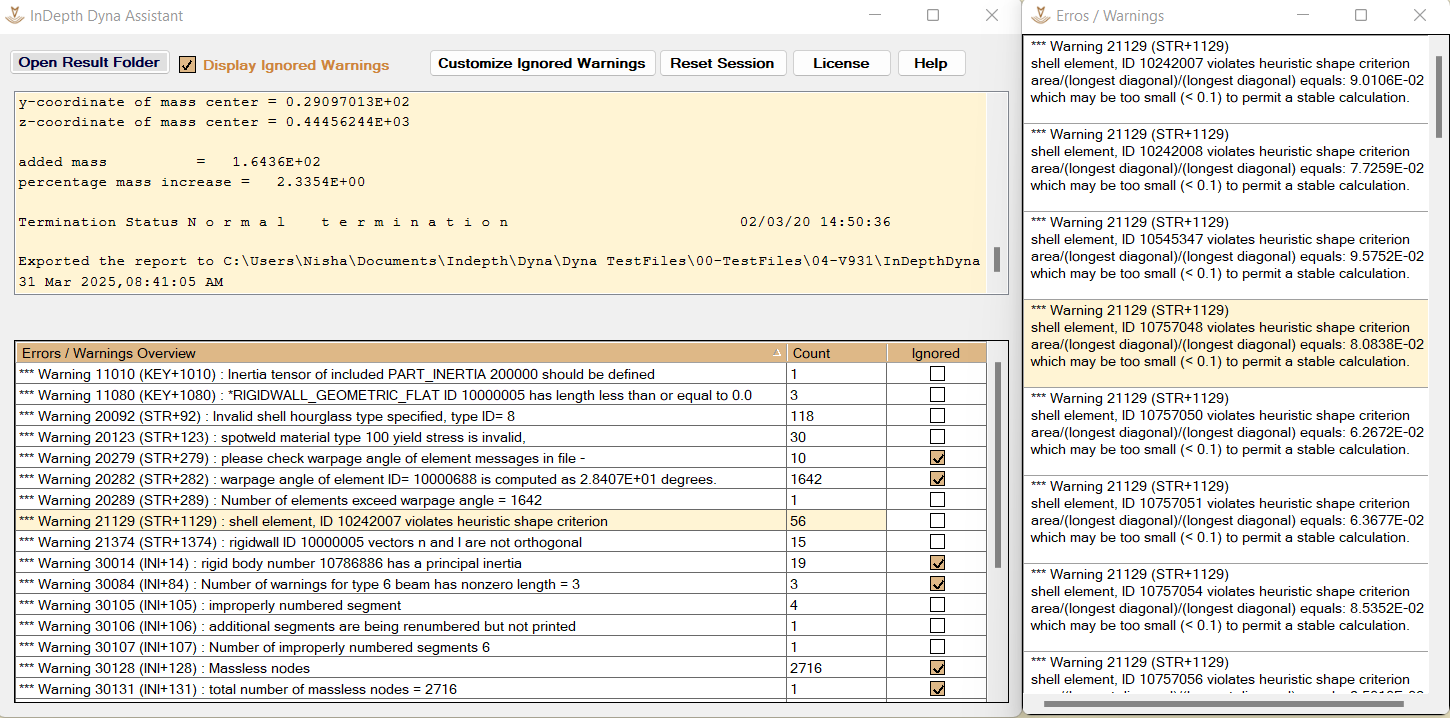Screen dimensions: 1450x718
Task: Select Warning 20092 invalid shell hourglass row
Action: (501, 416)
